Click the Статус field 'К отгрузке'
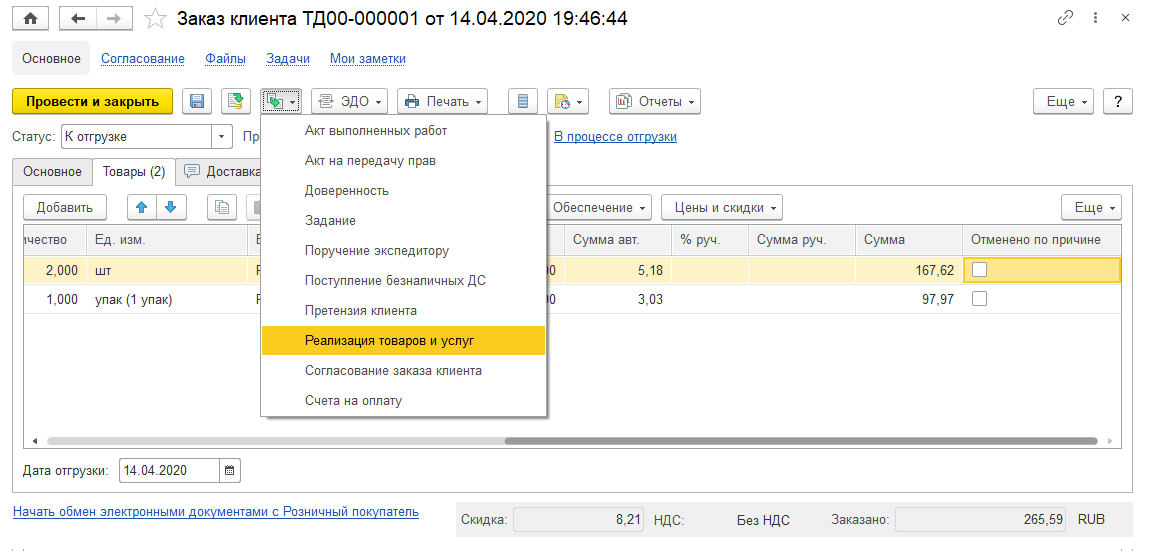1152x551 pixels. (137, 137)
